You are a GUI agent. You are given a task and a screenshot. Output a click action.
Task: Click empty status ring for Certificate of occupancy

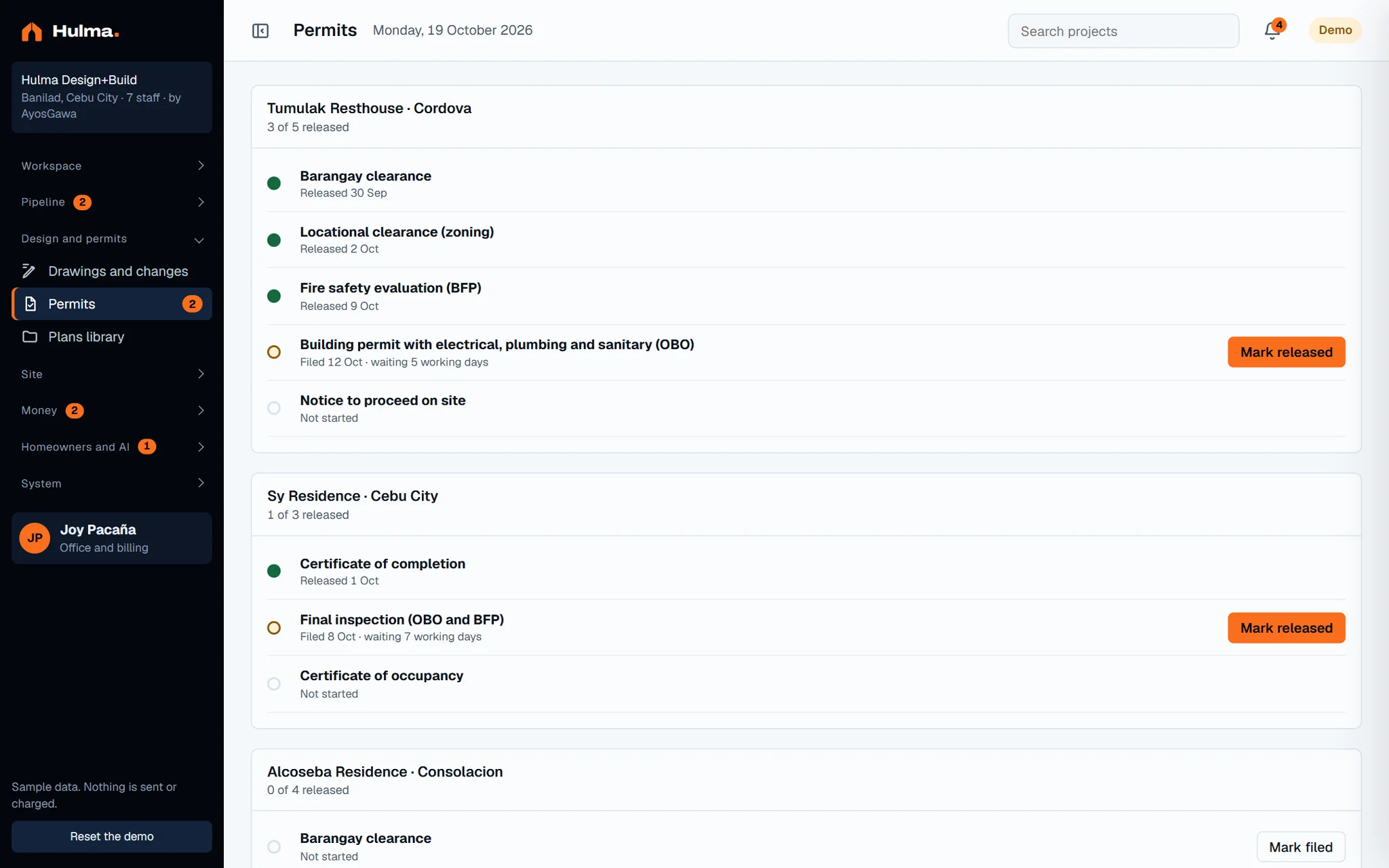tap(274, 684)
